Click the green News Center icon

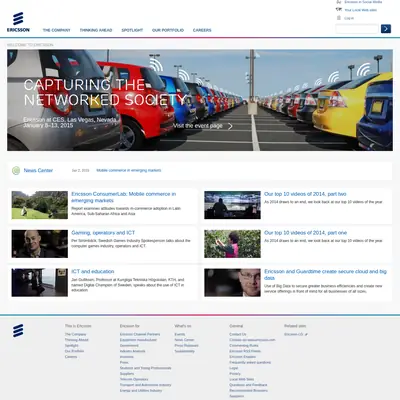coord(16,171)
